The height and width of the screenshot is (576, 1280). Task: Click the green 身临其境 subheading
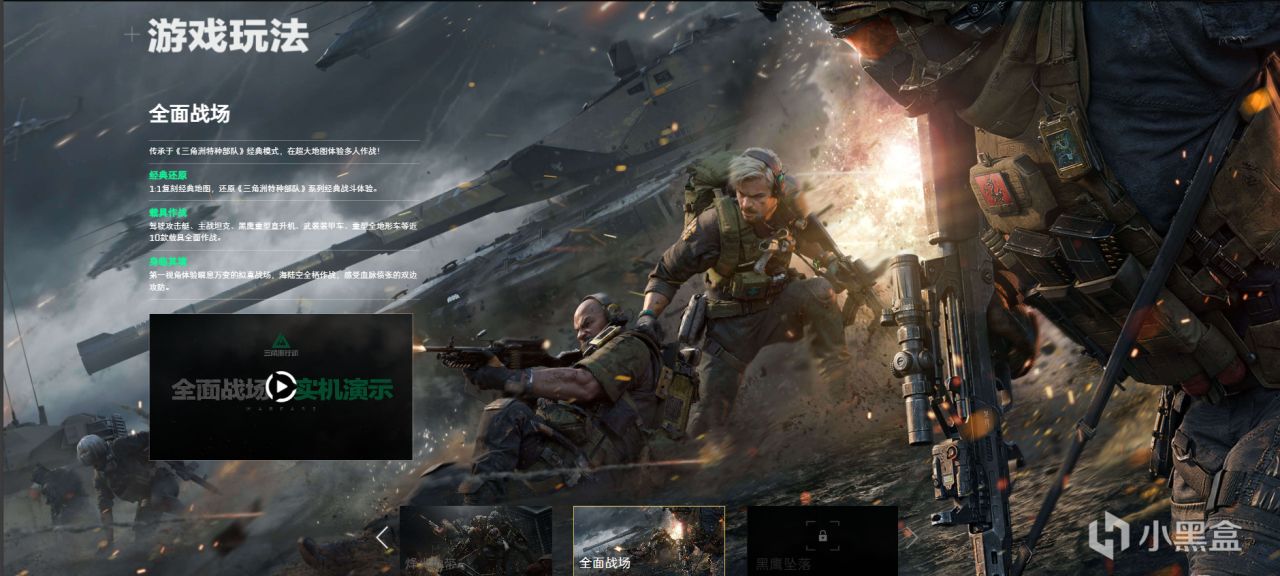[168, 262]
